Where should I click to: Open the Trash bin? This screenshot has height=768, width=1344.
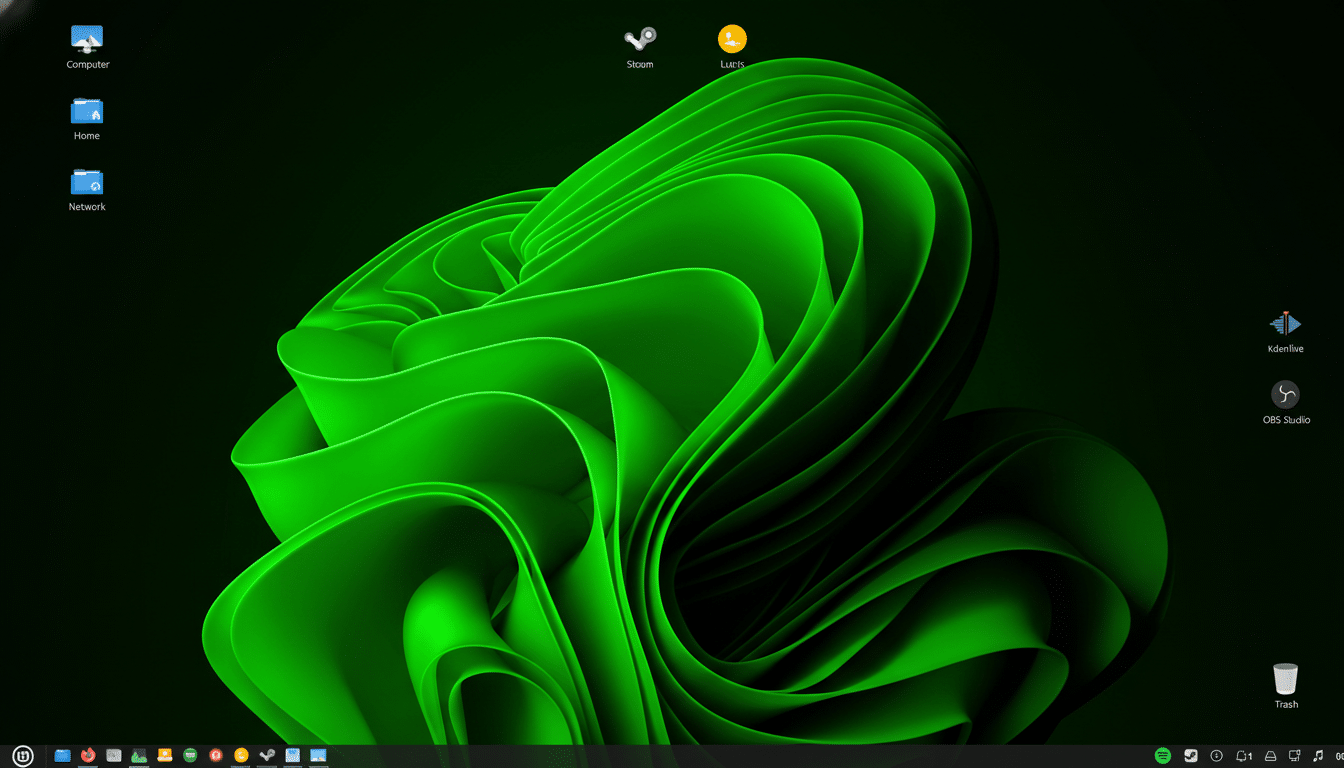click(1285, 681)
